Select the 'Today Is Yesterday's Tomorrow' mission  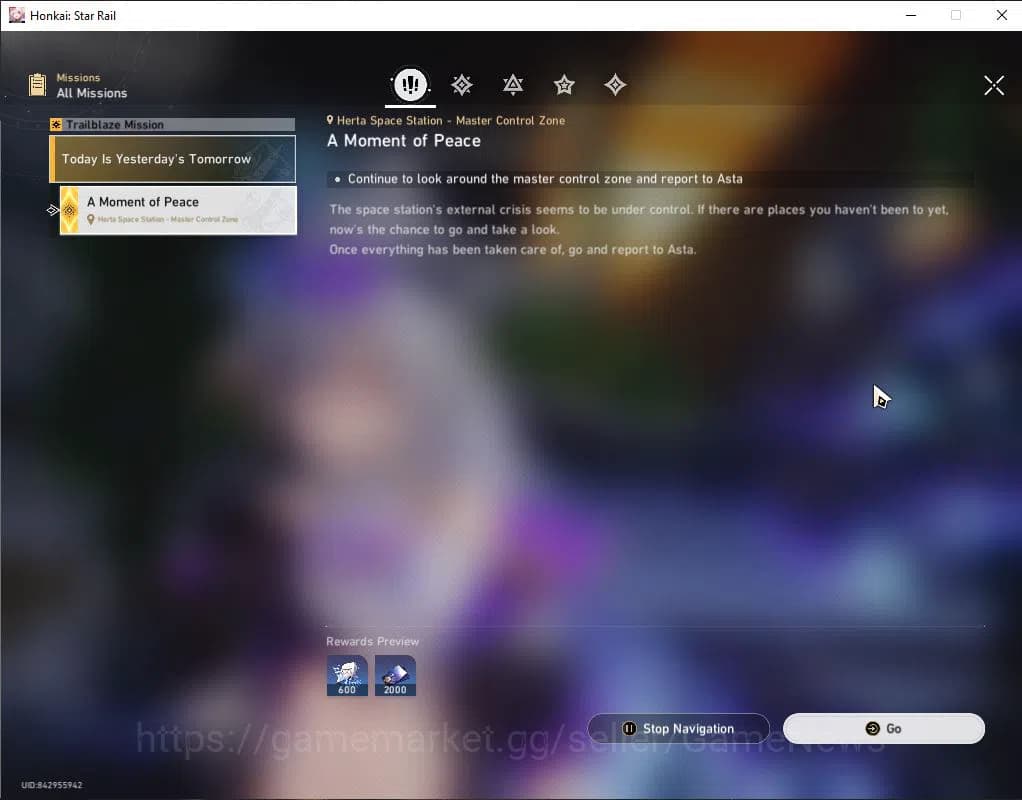[176, 158]
